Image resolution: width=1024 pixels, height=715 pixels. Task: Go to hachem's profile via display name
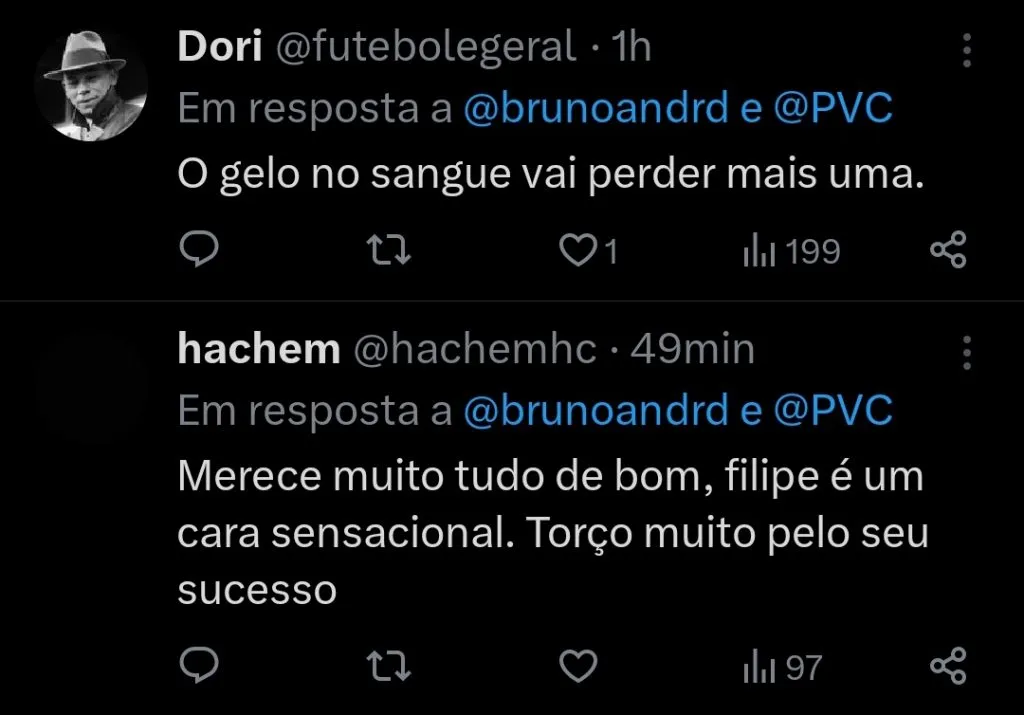click(259, 349)
